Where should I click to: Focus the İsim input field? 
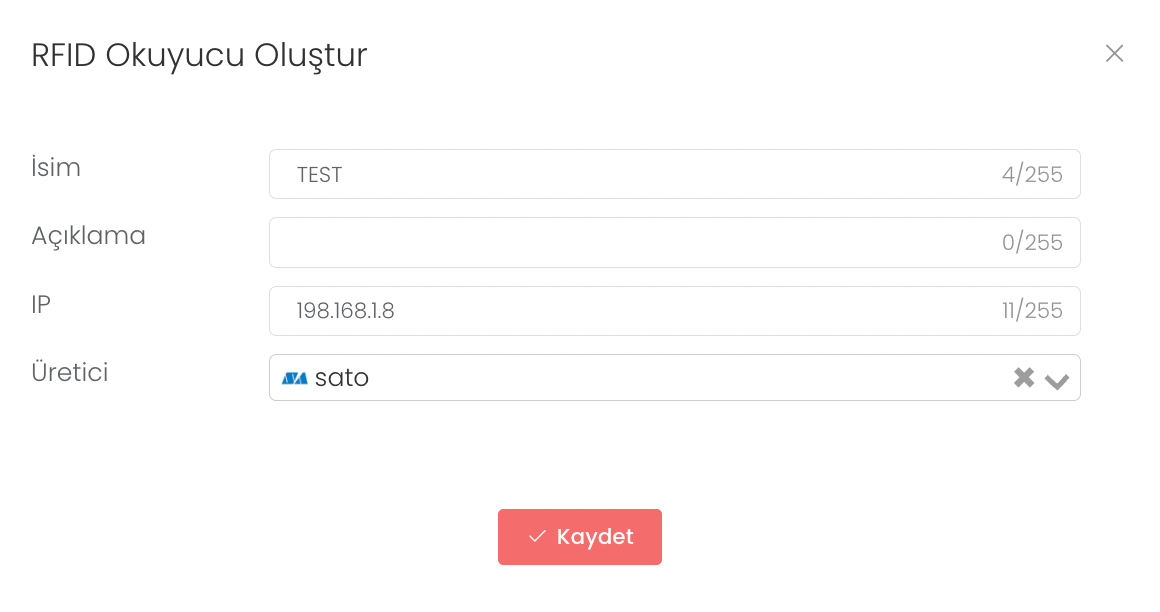pyautogui.click(x=640, y=175)
